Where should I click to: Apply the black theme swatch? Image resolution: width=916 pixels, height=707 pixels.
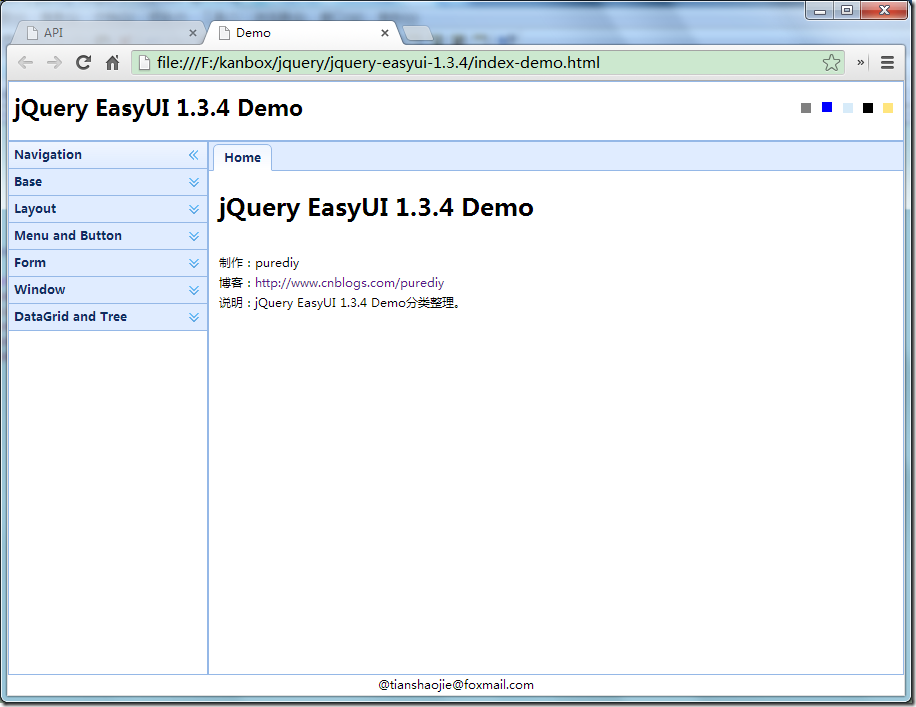(x=868, y=108)
